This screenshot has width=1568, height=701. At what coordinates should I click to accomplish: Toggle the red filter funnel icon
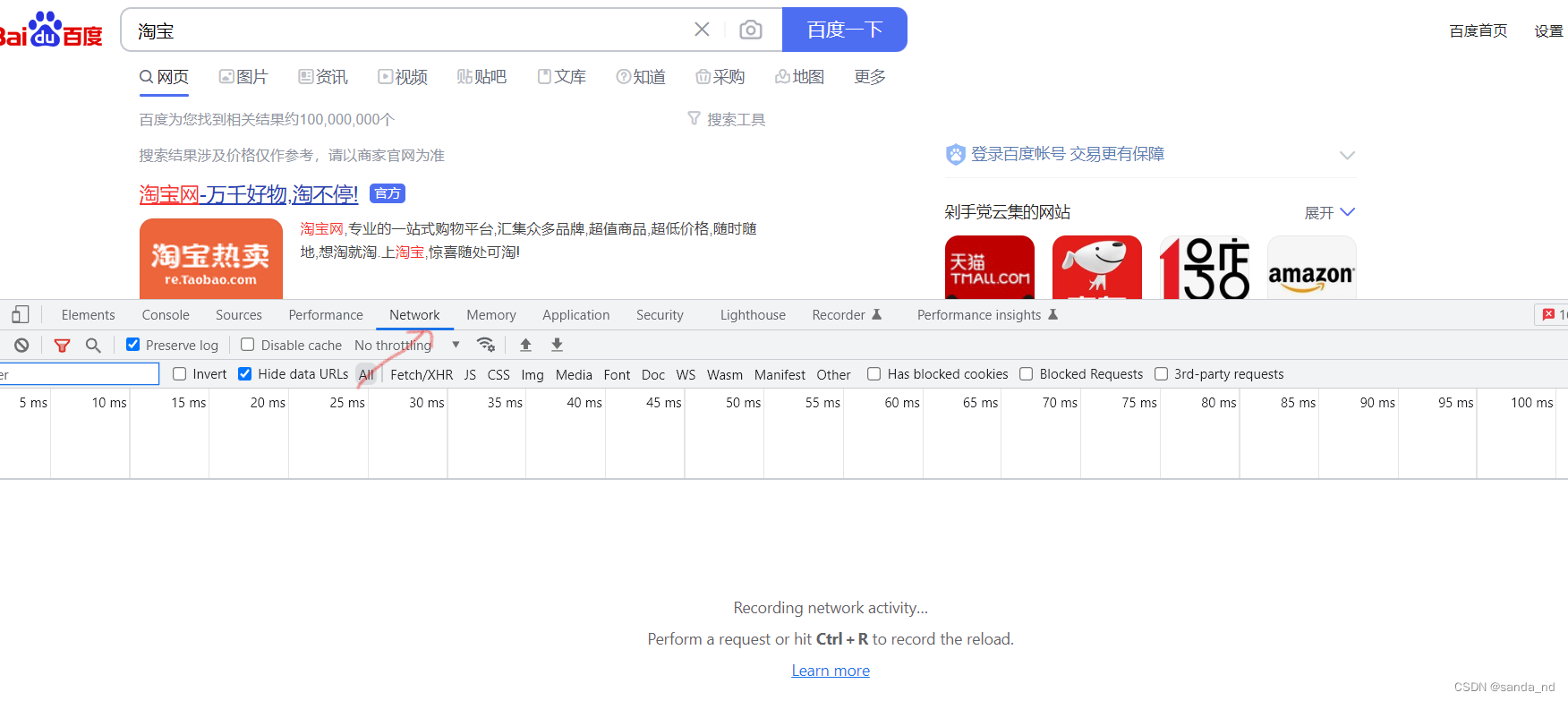coord(62,345)
